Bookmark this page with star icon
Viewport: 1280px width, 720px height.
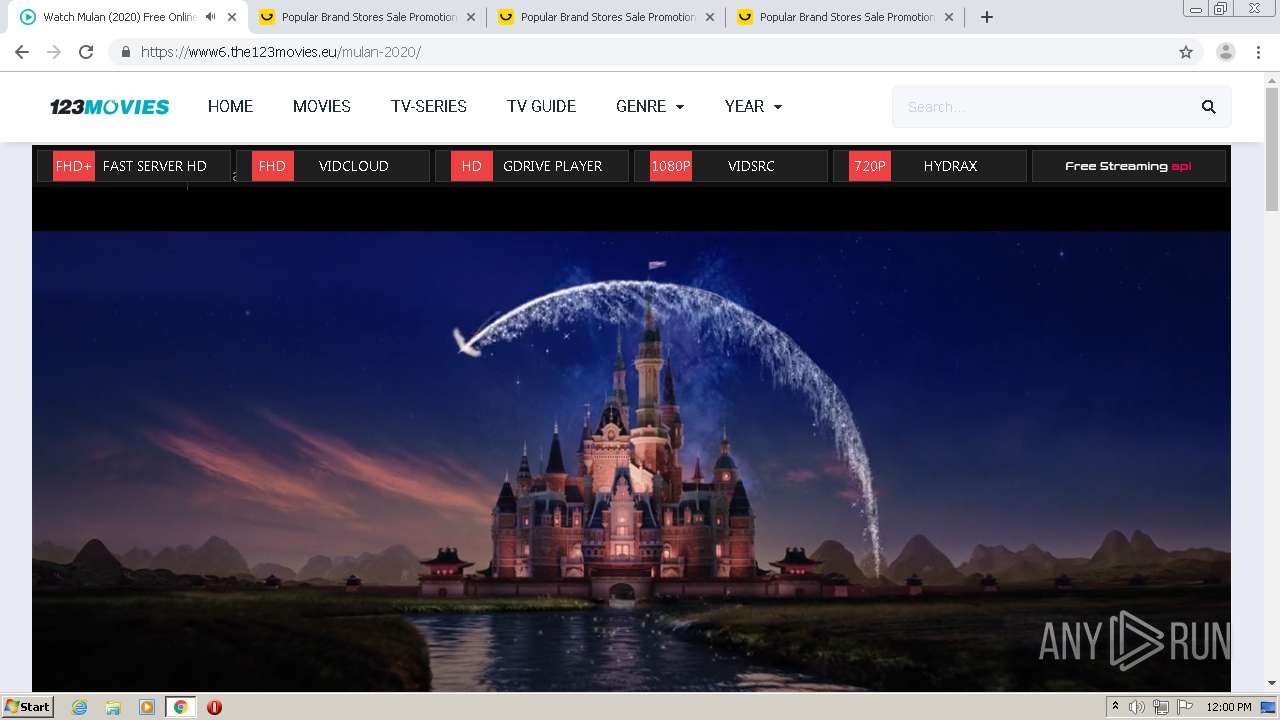[1186, 52]
